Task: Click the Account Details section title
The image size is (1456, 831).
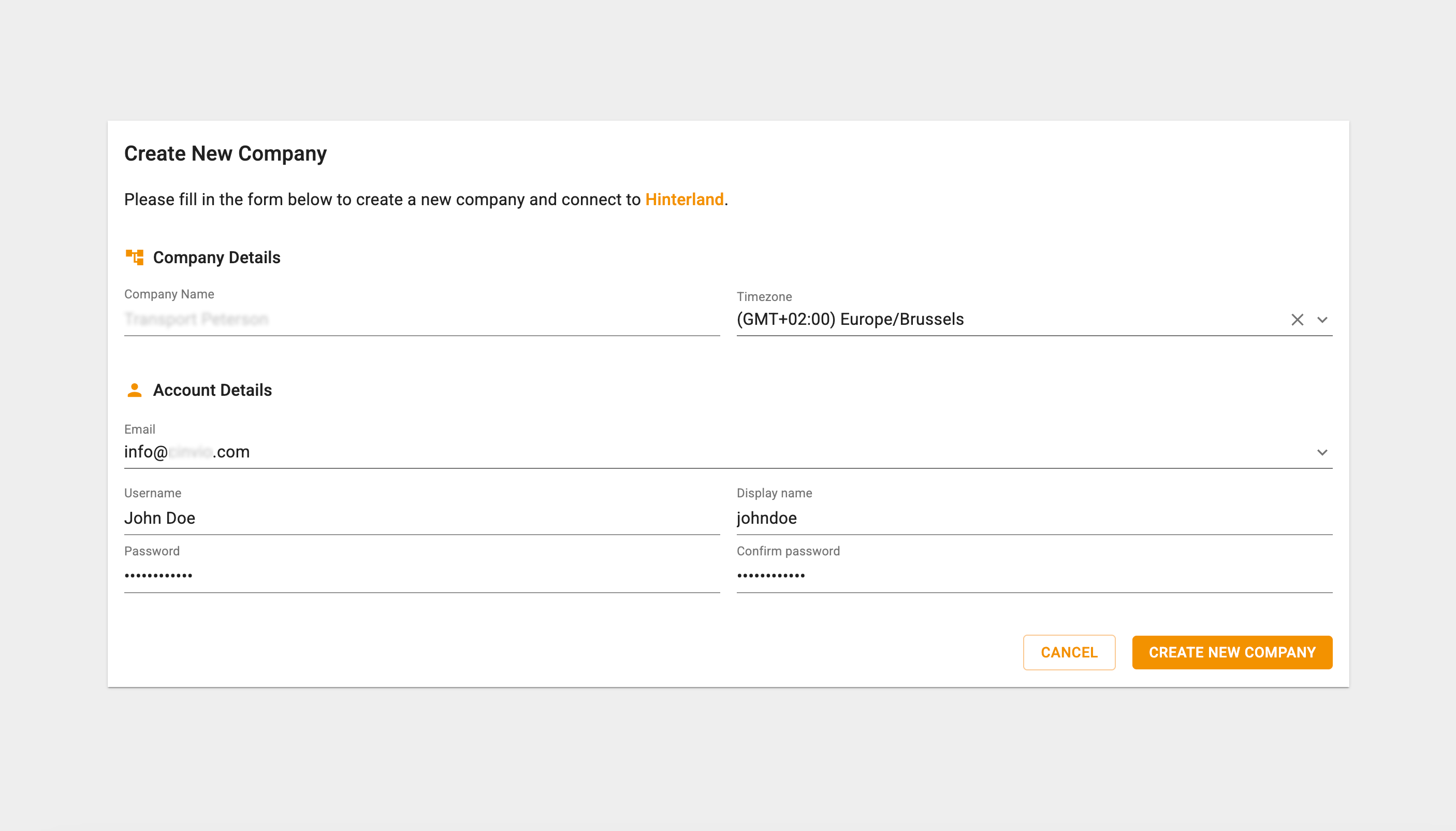Action: [212, 391]
